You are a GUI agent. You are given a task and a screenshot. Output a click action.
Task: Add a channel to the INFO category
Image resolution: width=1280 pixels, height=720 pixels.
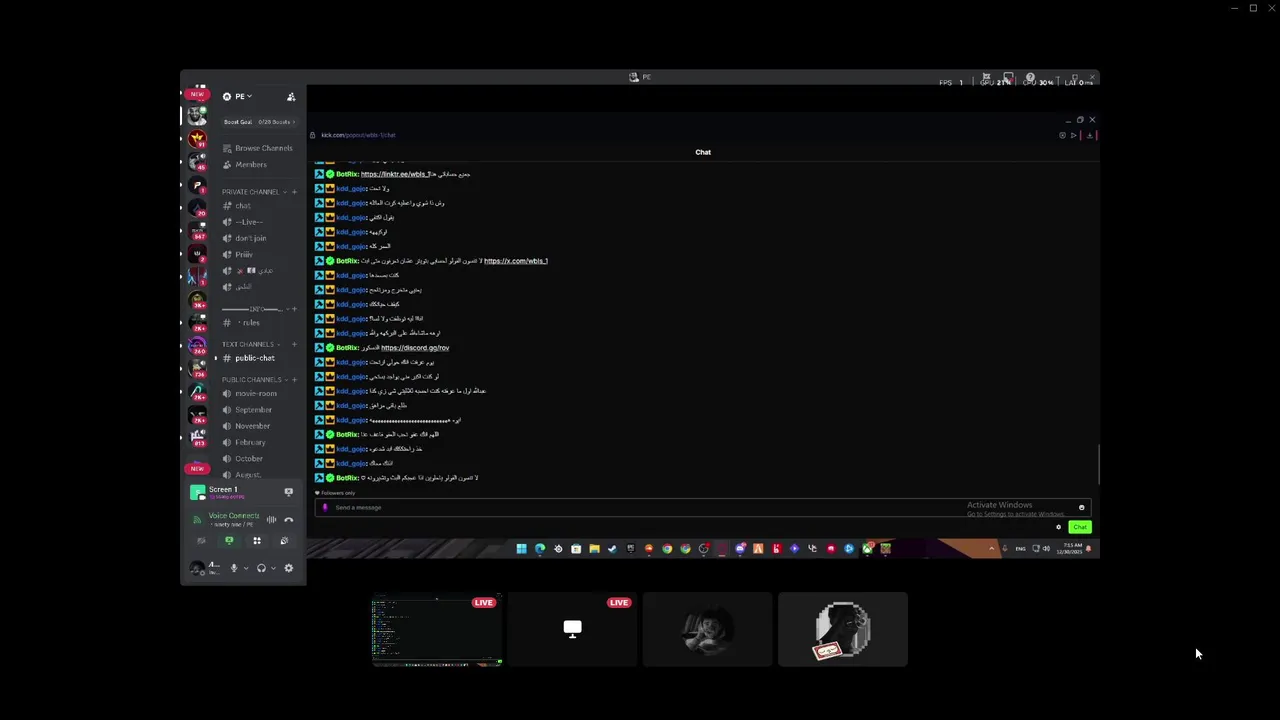(294, 309)
